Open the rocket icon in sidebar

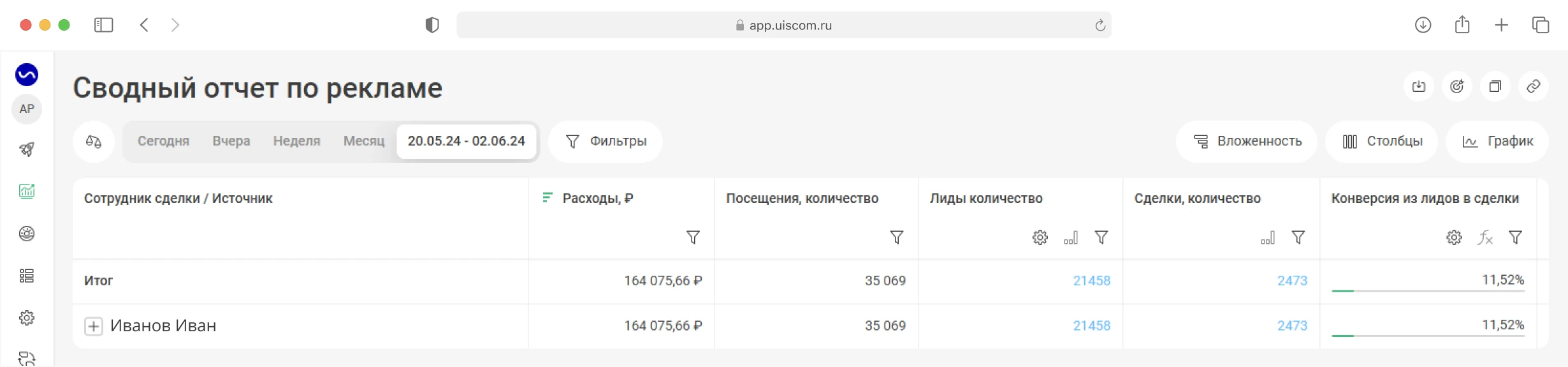pyautogui.click(x=27, y=149)
